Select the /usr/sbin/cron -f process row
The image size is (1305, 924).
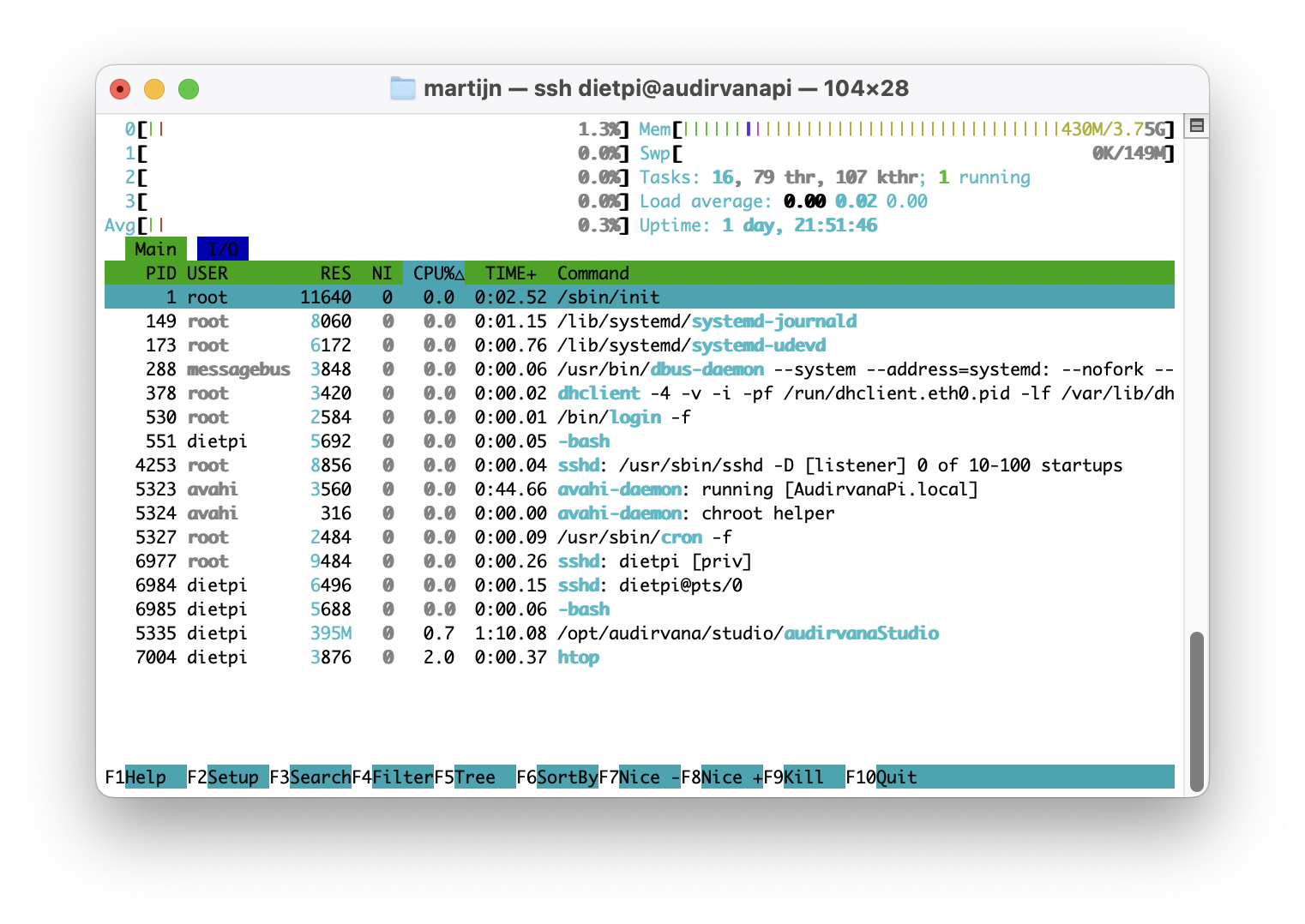click(x=640, y=537)
